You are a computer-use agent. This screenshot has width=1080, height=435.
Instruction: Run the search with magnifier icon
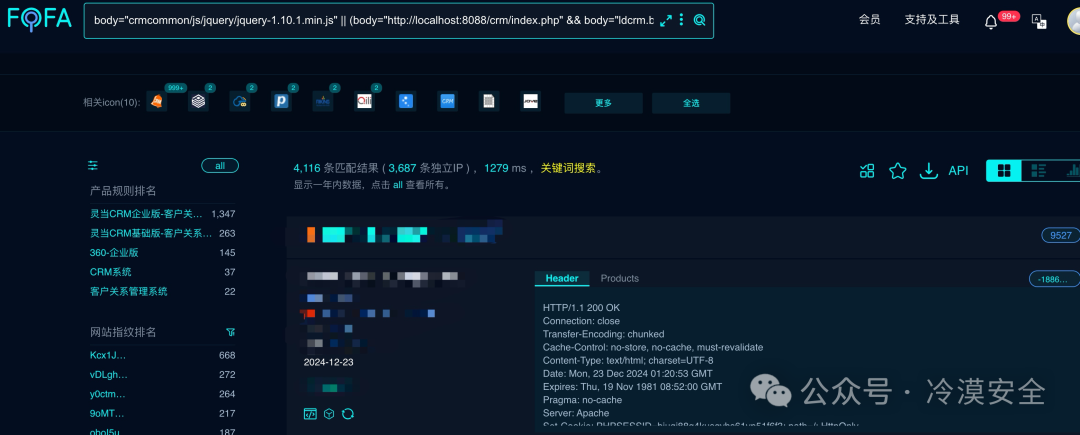tap(699, 21)
